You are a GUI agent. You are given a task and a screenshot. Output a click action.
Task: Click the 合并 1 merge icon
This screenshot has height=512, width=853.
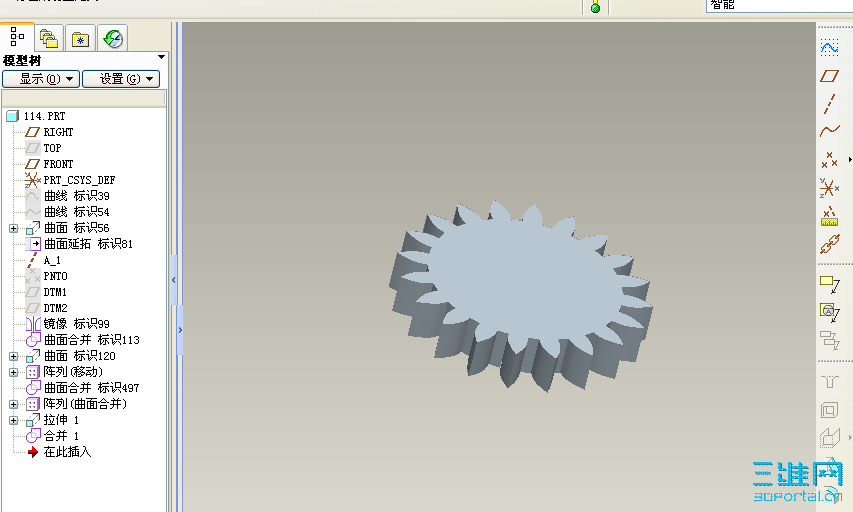pyautogui.click(x=33, y=436)
